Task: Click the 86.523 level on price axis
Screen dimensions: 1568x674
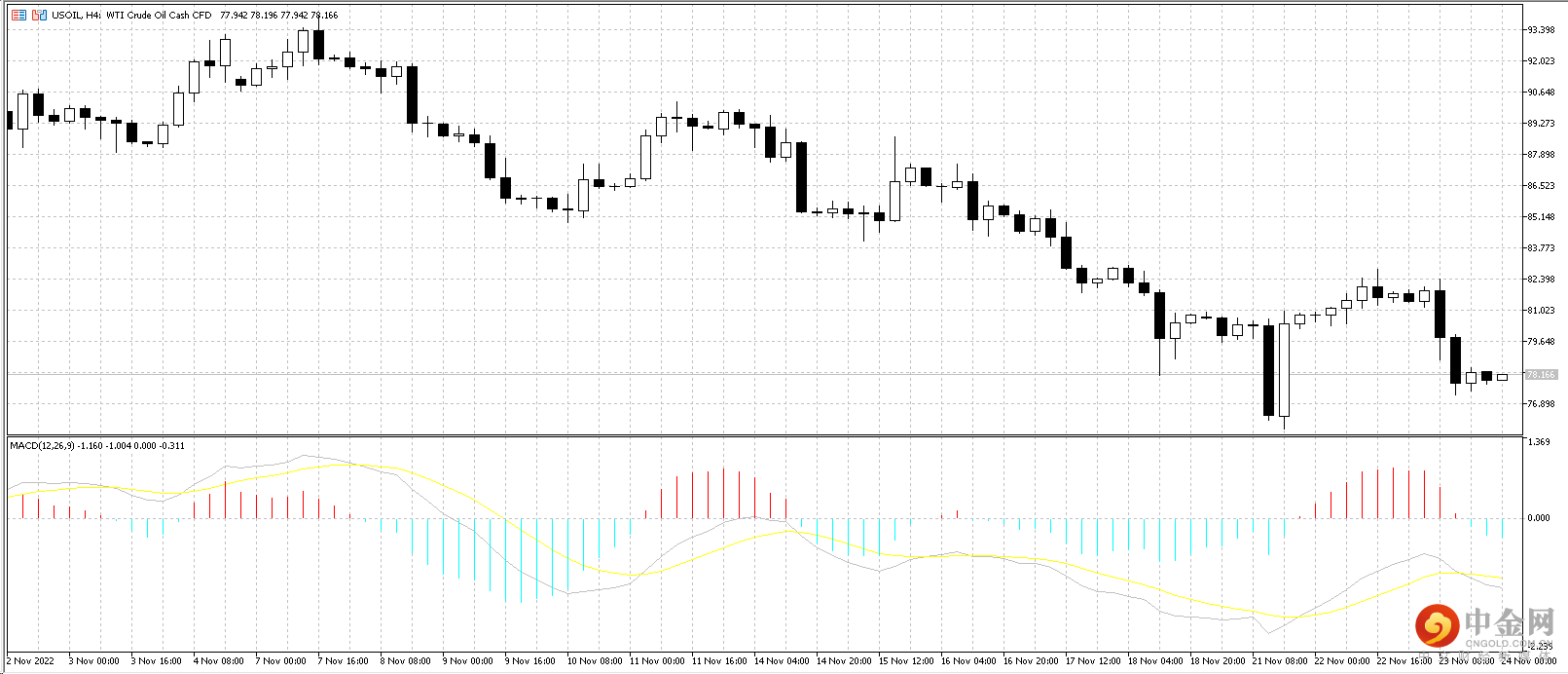Action: [1541, 186]
